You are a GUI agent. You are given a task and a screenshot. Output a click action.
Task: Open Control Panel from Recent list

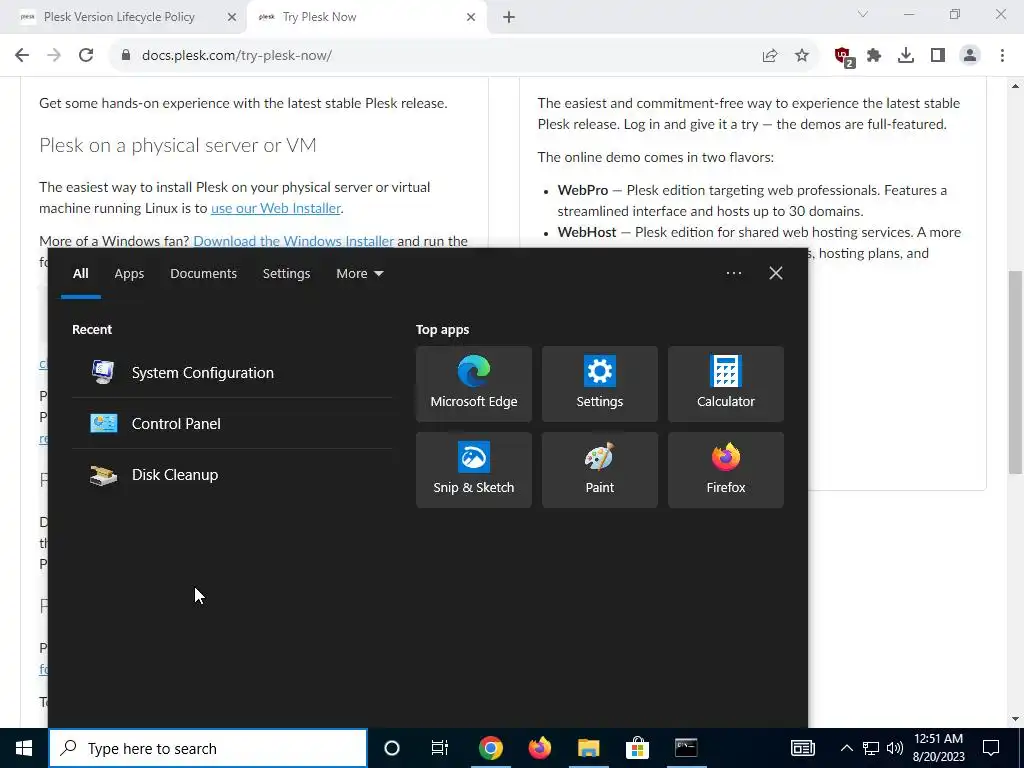click(232, 423)
